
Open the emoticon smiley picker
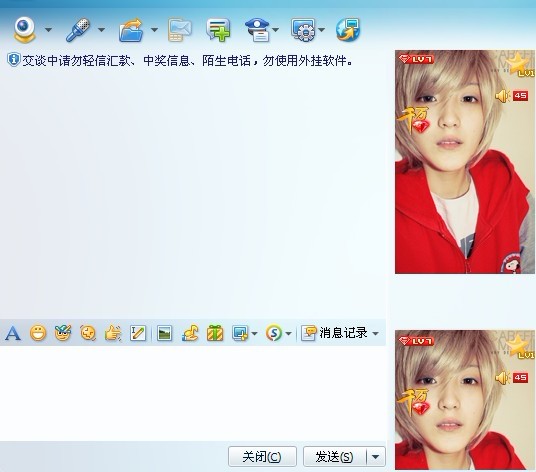tap(38, 333)
